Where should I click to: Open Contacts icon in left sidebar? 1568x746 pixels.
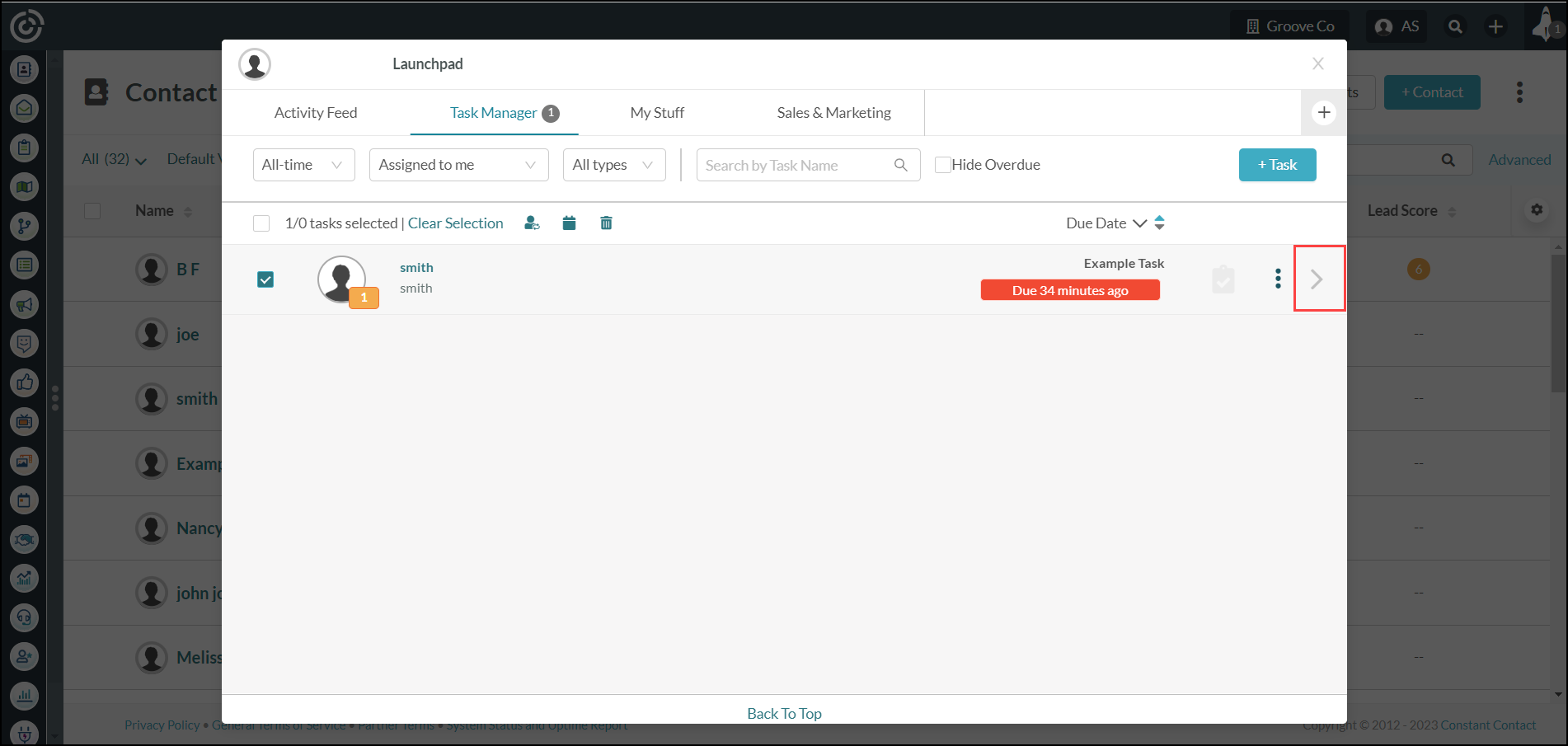click(25, 69)
